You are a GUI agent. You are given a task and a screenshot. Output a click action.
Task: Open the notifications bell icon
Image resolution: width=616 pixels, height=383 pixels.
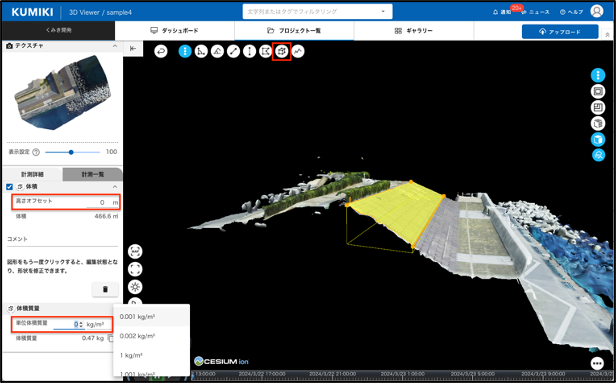tap(495, 12)
